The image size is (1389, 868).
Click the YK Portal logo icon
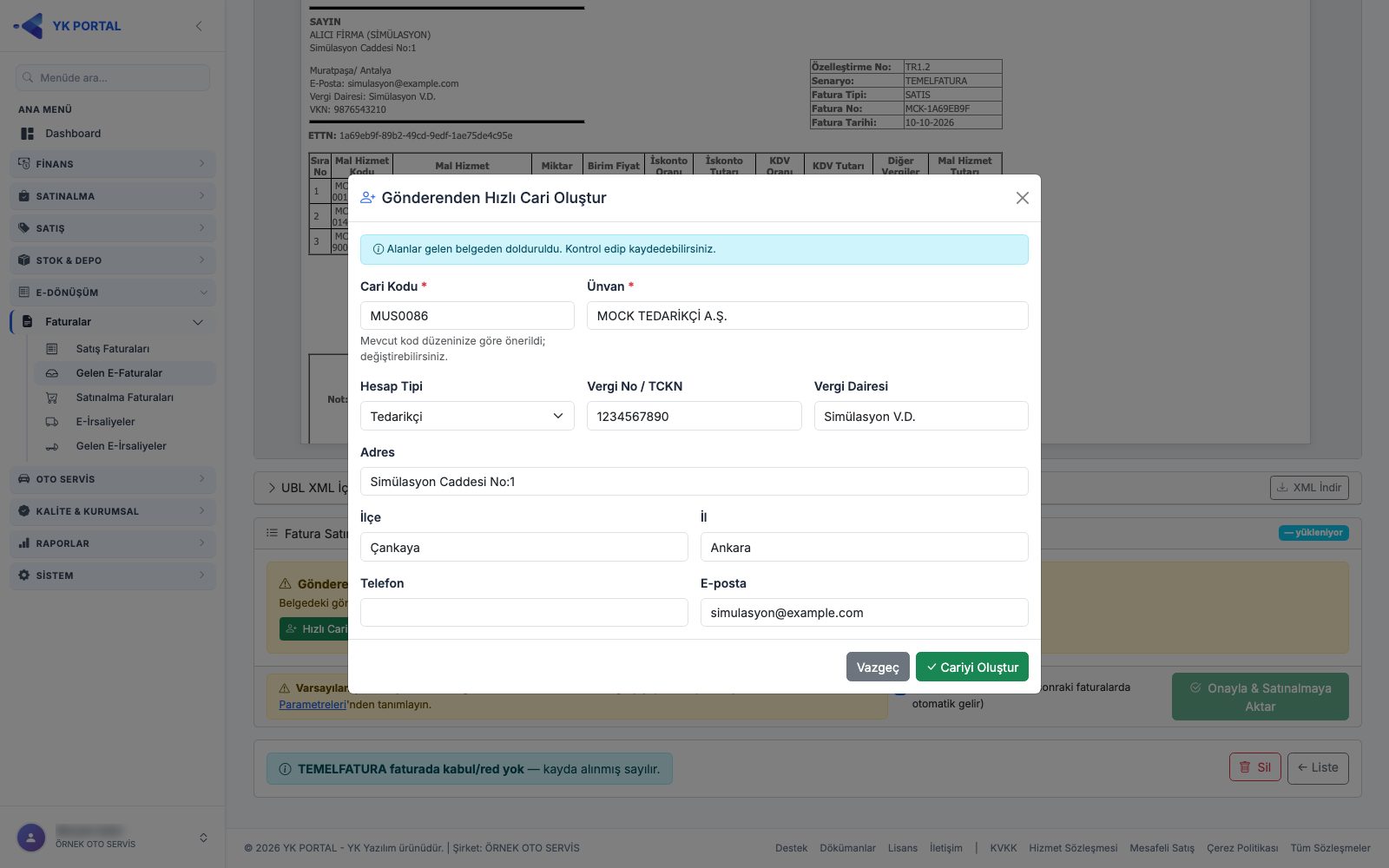tap(29, 26)
